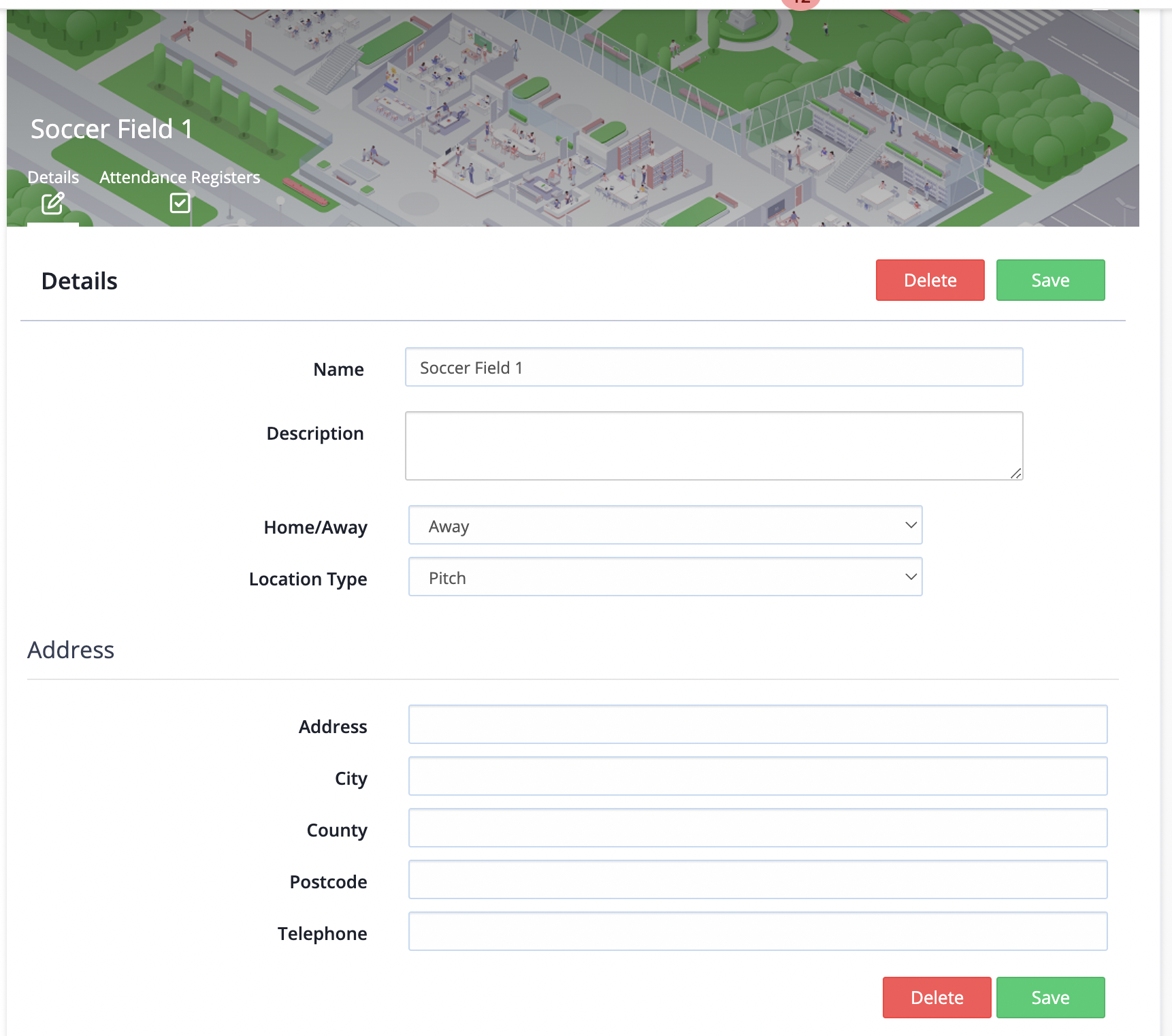Click the Attendance Registers checkbox icon
Image resolution: width=1172 pixels, height=1036 pixels.
click(180, 203)
